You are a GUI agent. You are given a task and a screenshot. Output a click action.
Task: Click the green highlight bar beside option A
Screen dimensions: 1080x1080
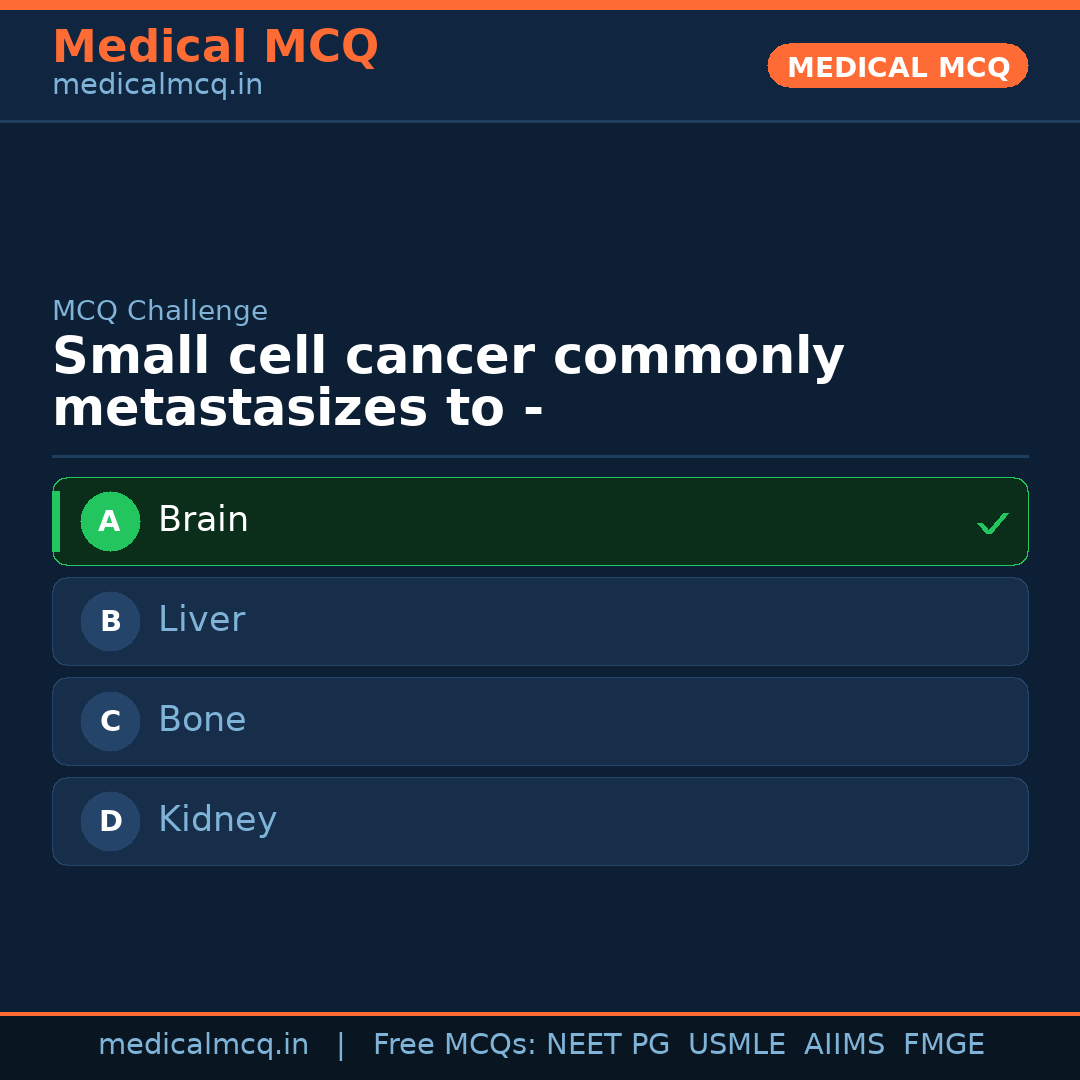(57, 521)
